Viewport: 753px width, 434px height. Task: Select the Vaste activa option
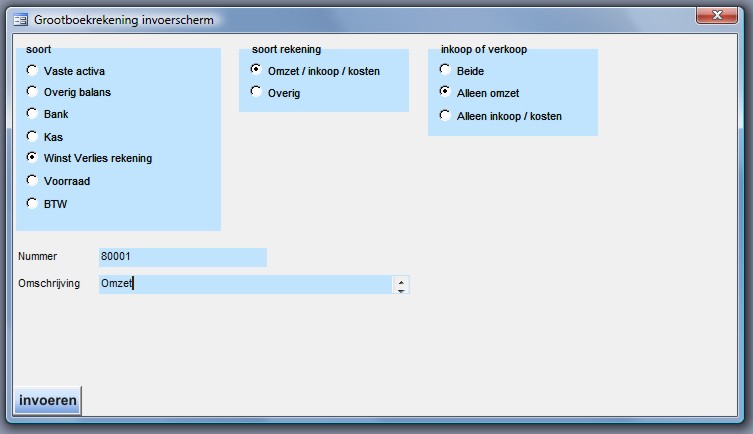(x=33, y=71)
